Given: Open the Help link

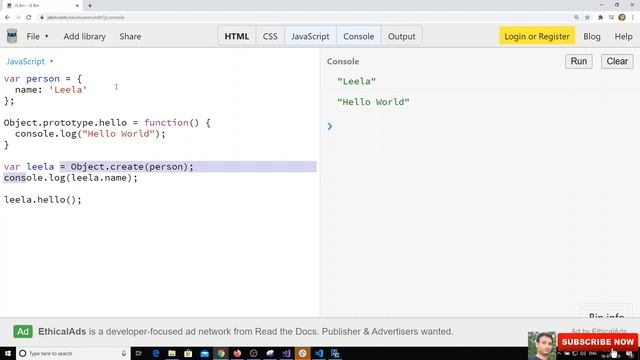Looking at the screenshot, I should tap(623, 36).
